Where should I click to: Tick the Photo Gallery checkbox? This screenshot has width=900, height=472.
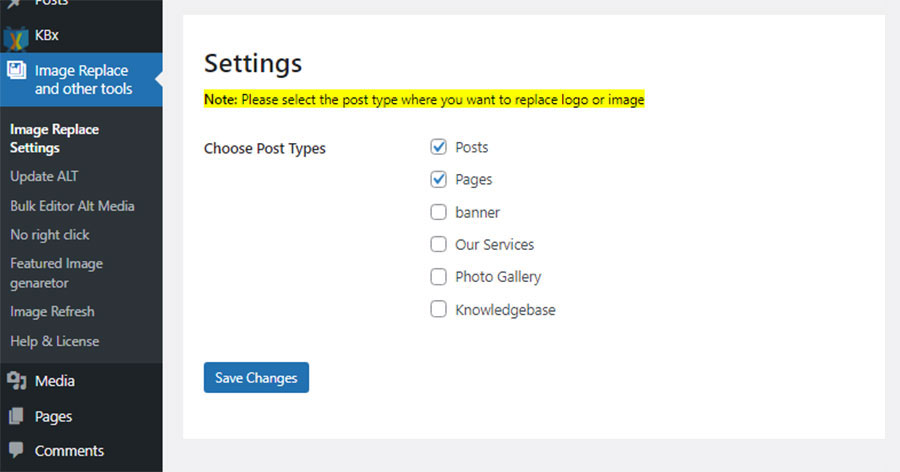439,277
